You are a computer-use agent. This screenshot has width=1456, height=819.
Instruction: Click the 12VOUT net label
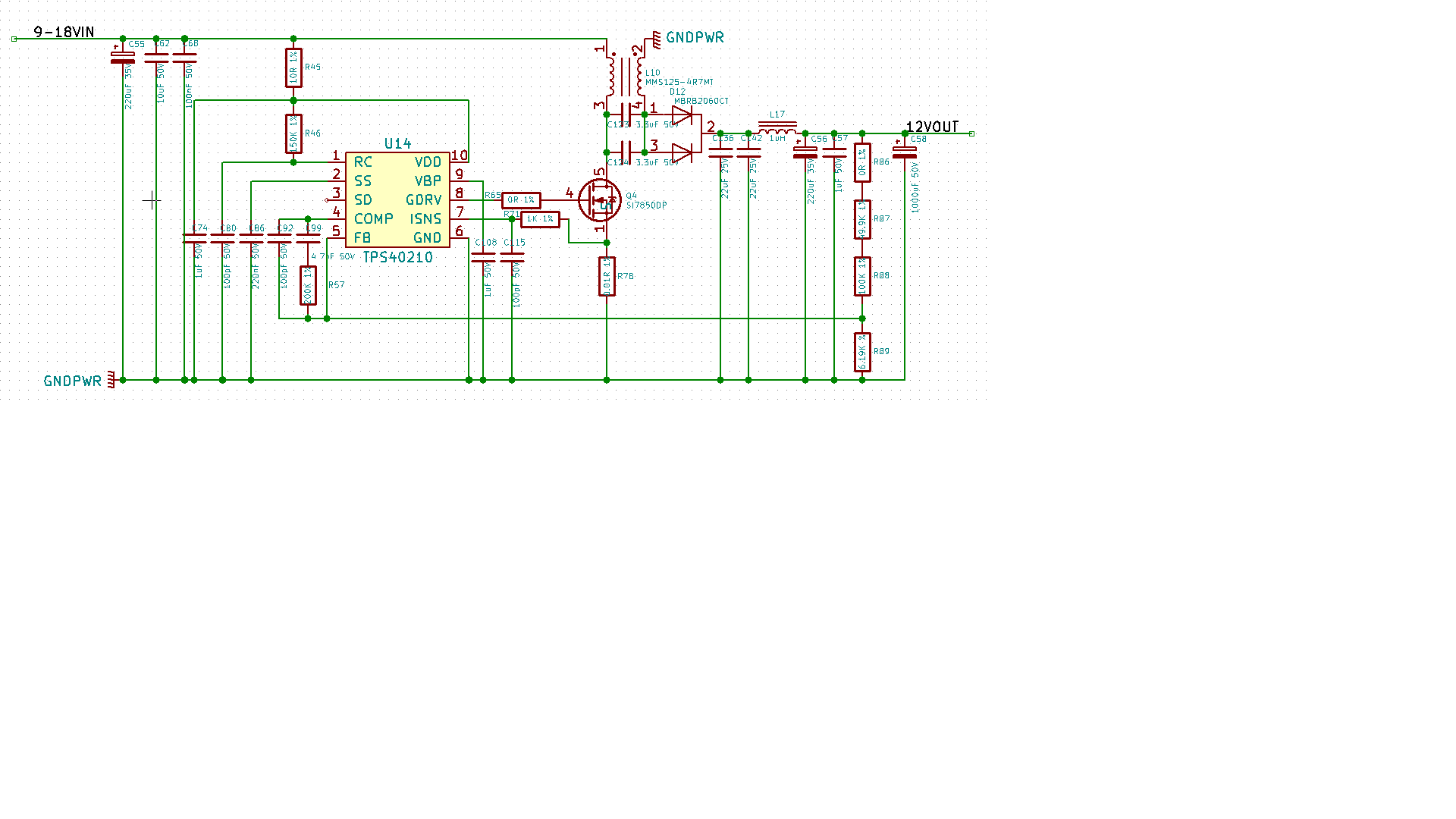point(932,127)
